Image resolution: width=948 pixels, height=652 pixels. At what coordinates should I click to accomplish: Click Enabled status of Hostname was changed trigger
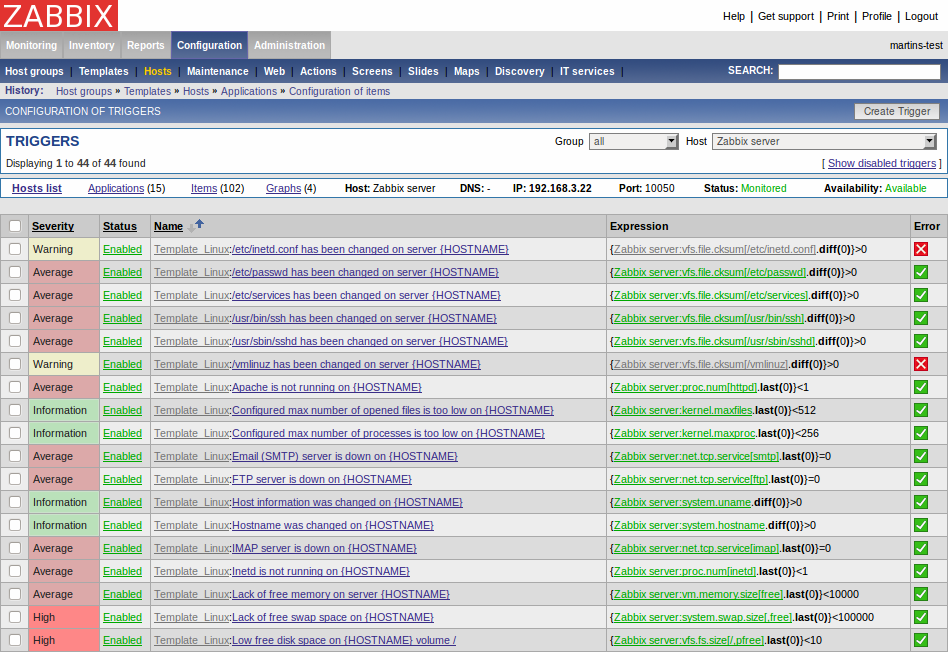122,525
